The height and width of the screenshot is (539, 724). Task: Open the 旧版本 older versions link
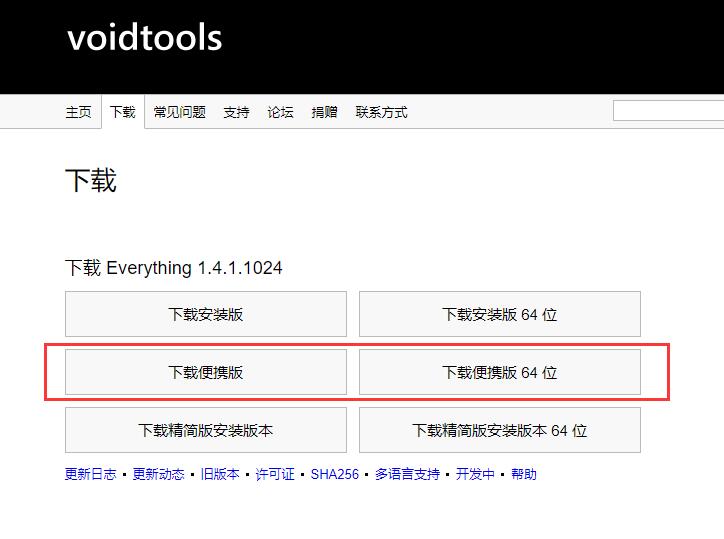pyautogui.click(x=220, y=474)
